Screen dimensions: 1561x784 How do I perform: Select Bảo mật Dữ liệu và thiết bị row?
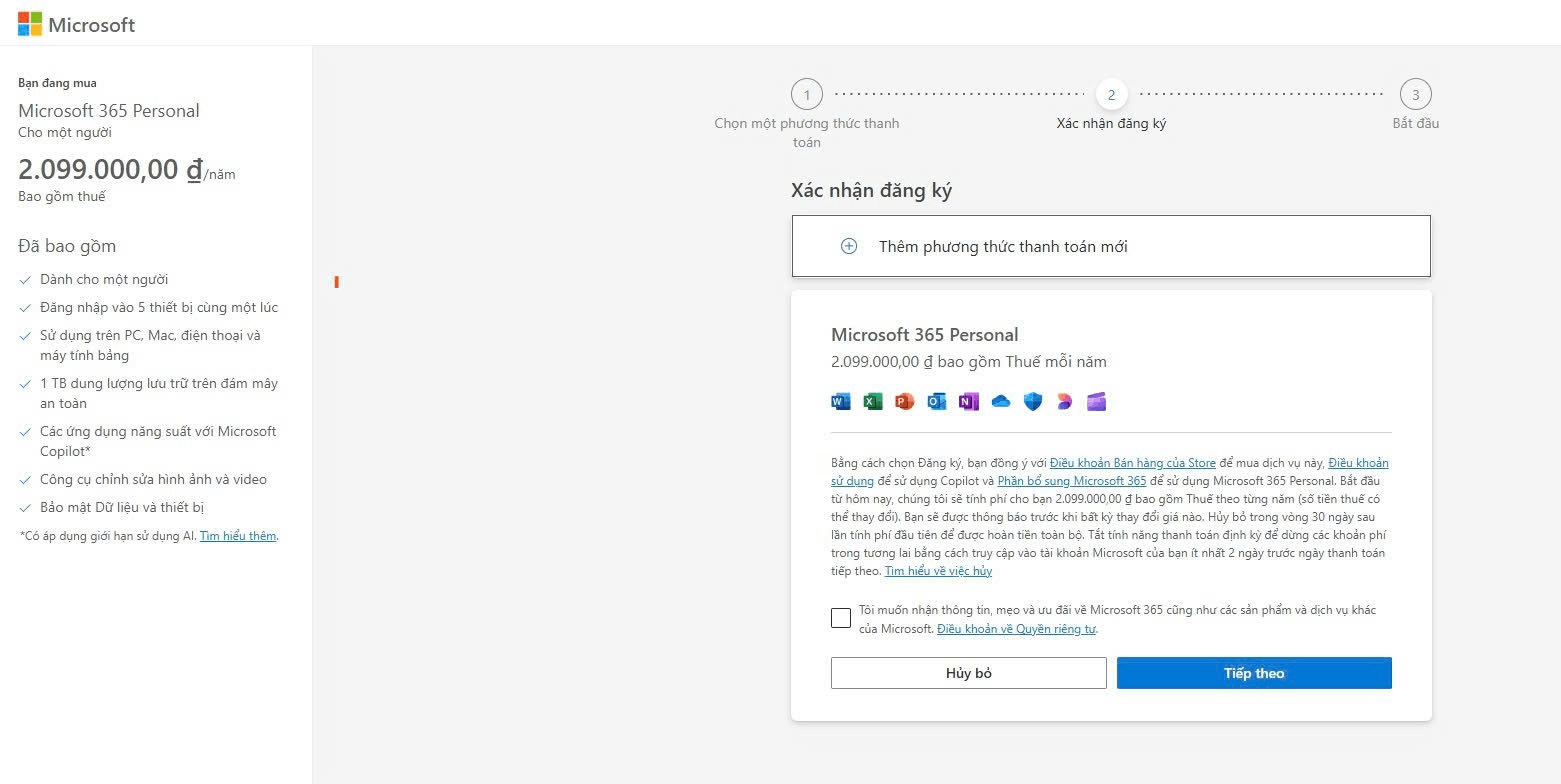point(111,508)
